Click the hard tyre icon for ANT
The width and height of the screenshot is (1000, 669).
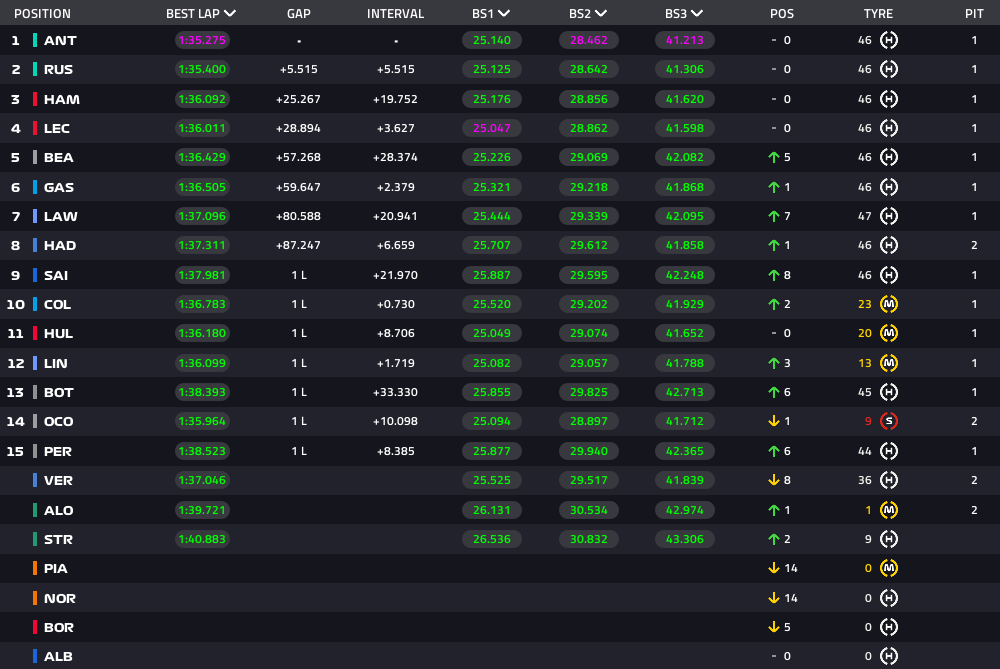[889, 41]
